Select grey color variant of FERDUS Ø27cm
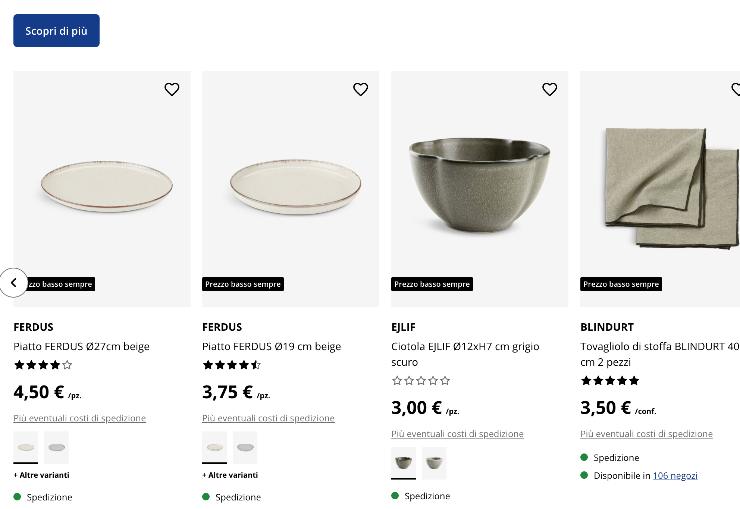Screen dimensions: 740x509 pyautogui.click(x=56, y=447)
